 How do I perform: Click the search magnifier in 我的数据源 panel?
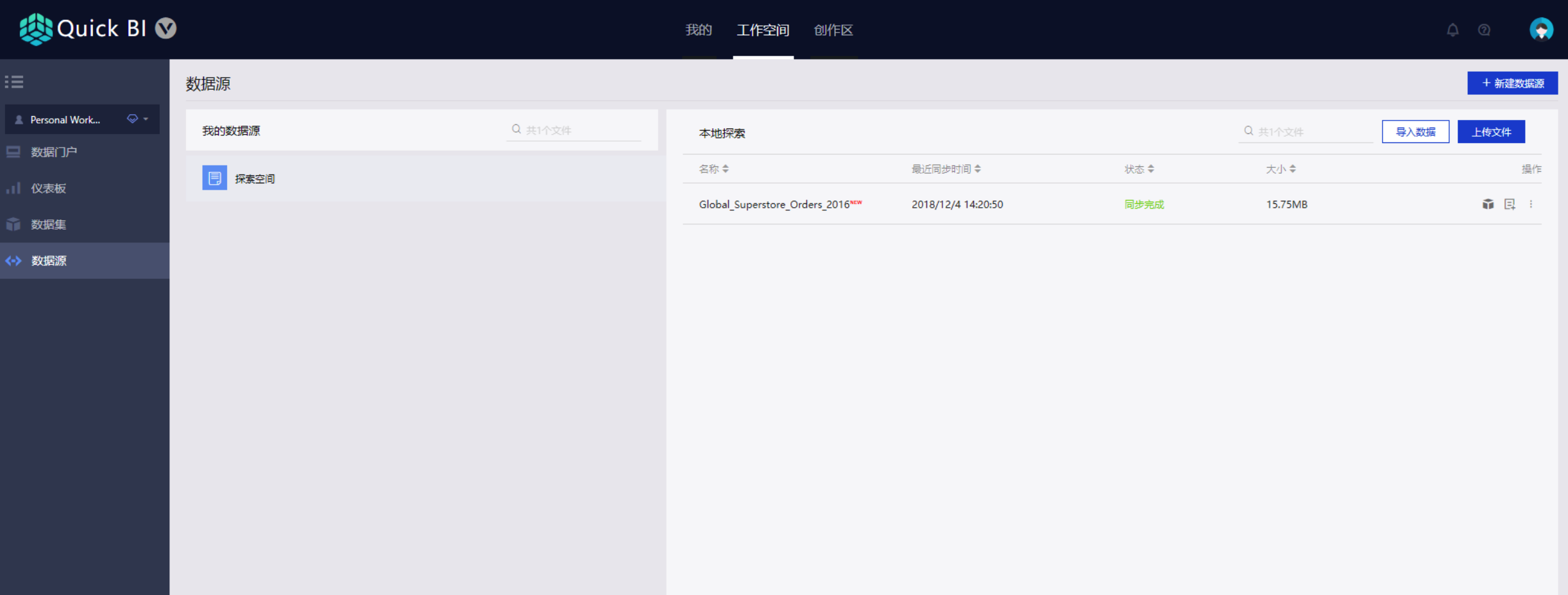tap(516, 130)
